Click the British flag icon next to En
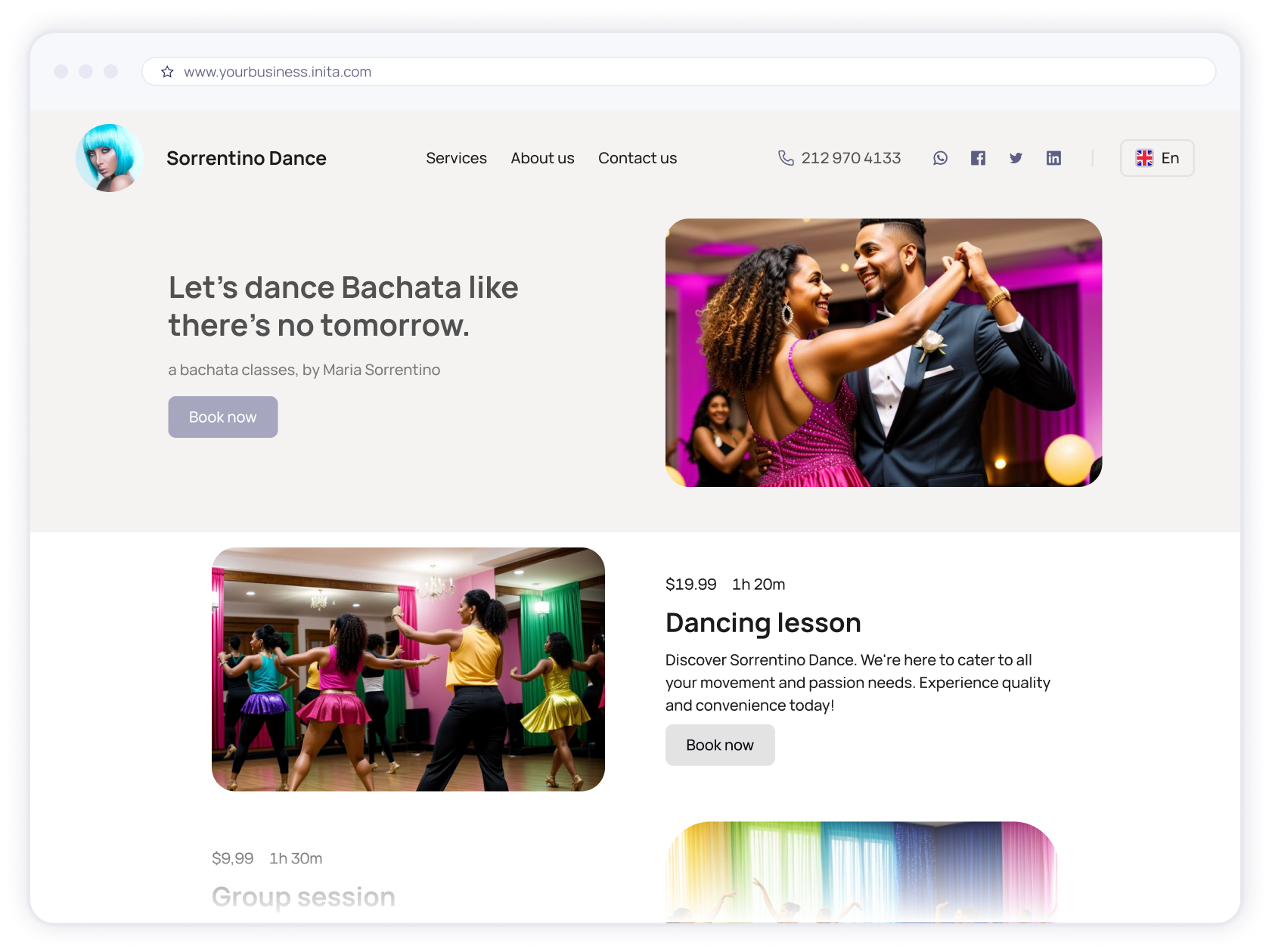Viewport: 1272px width, 952px height. (x=1144, y=158)
